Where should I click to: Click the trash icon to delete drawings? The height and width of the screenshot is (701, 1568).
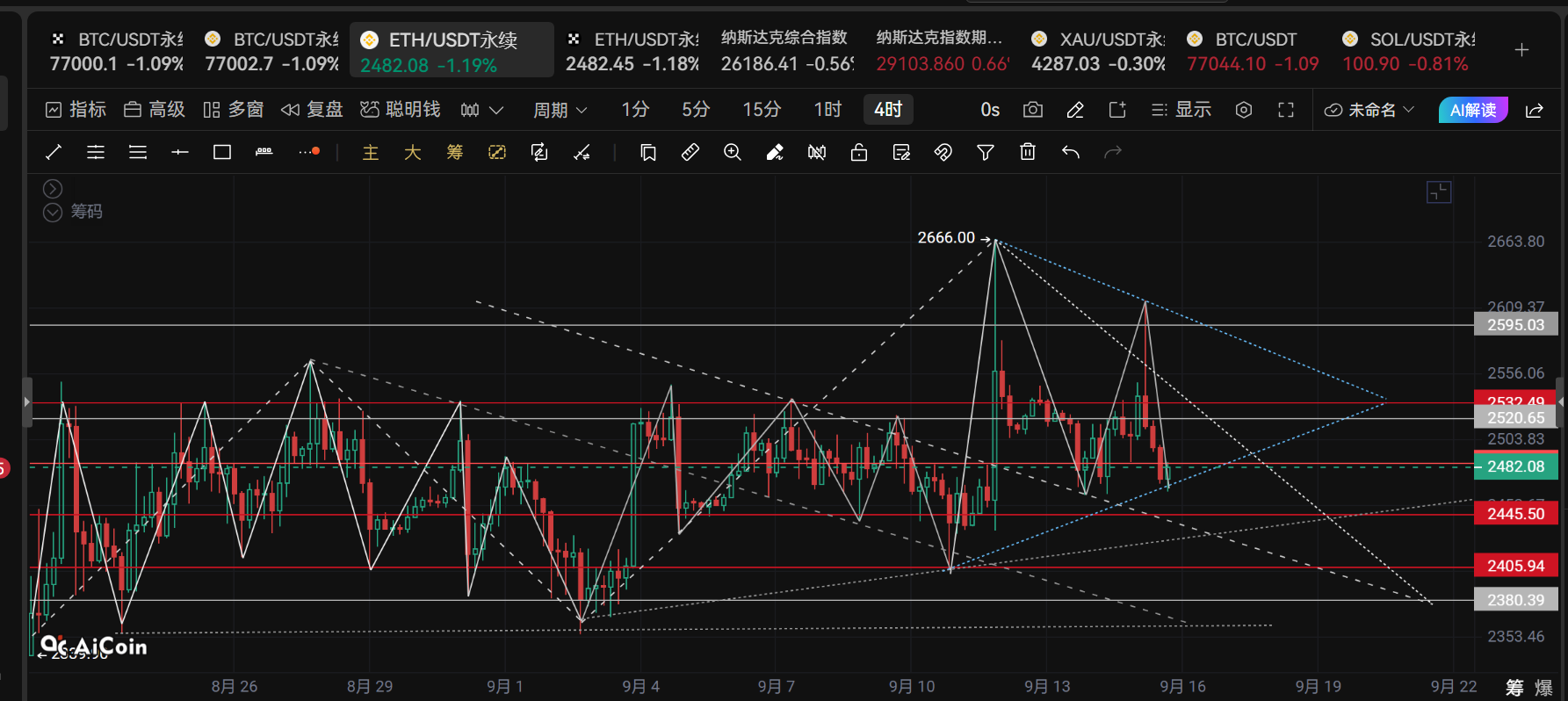coord(1028,152)
